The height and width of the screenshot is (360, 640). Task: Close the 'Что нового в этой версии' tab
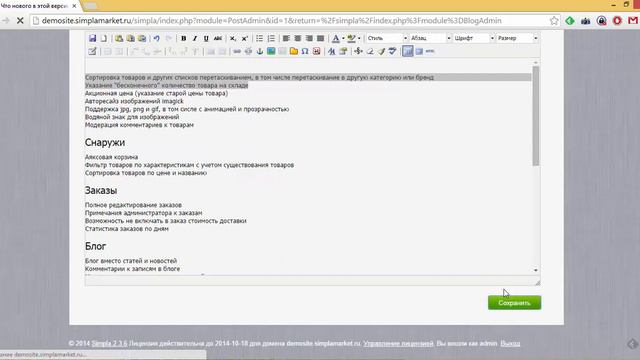point(74,6)
